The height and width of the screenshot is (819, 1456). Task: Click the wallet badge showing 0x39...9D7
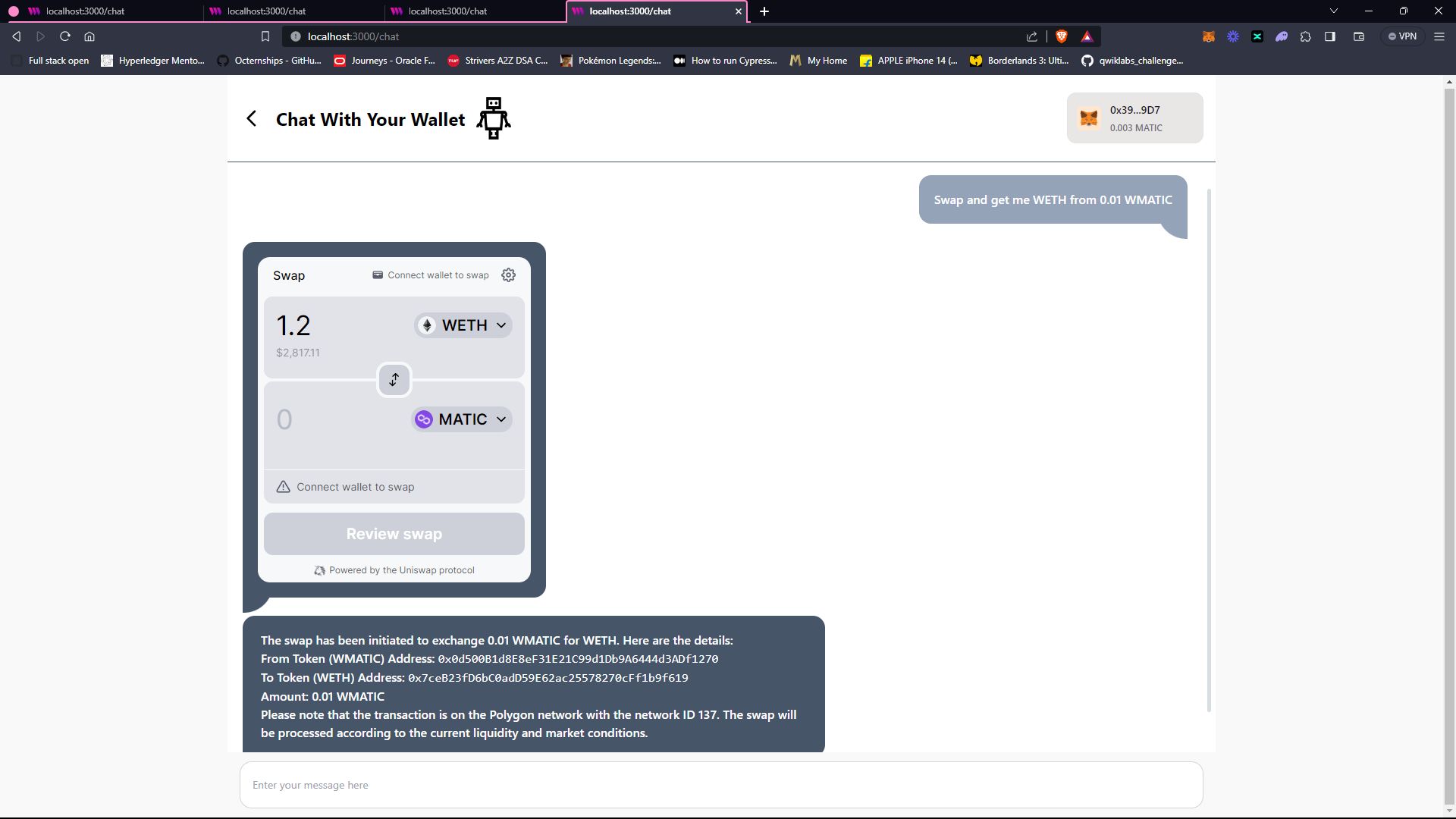[1134, 118]
